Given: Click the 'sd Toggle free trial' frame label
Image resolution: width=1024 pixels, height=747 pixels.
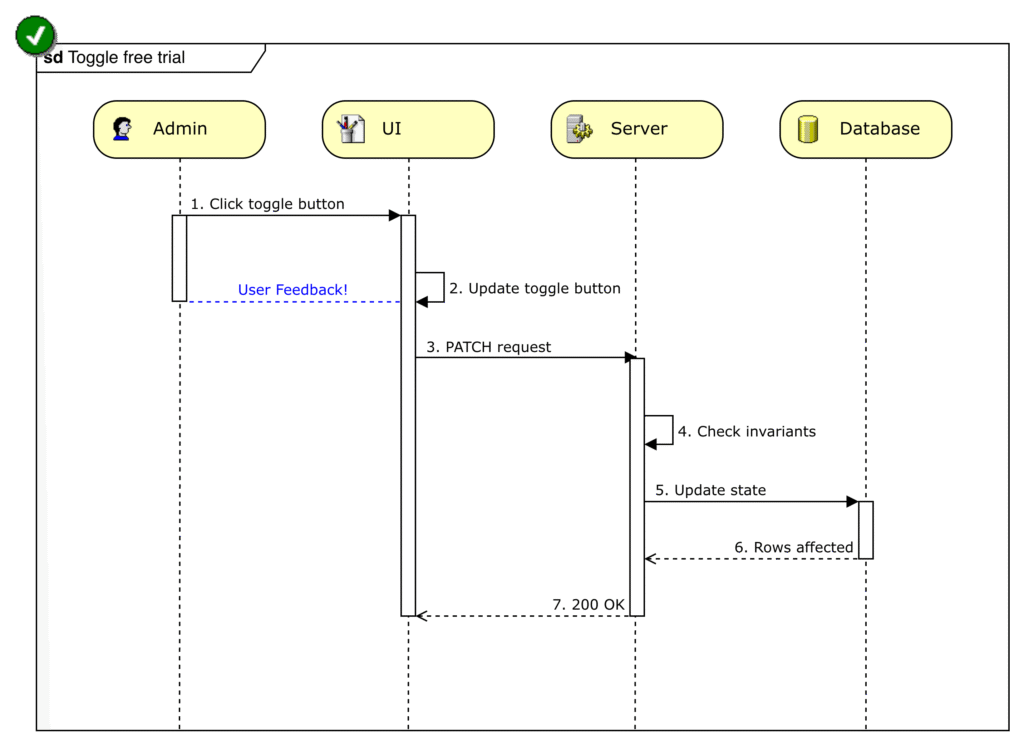Looking at the screenshot, I should (x=115, y=58).
